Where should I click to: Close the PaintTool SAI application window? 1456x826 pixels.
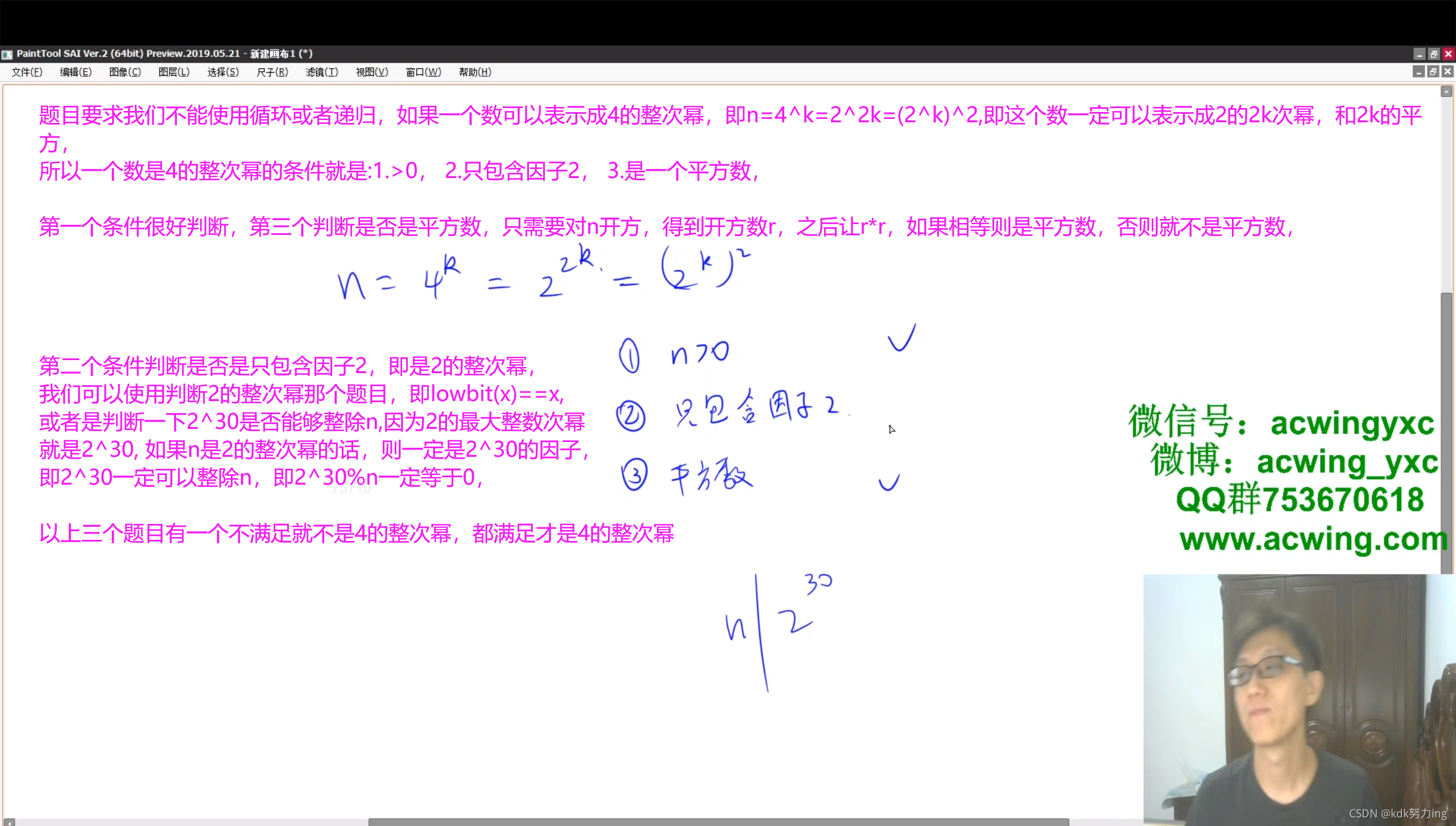pyautogui.click(x=1449, y=54)
